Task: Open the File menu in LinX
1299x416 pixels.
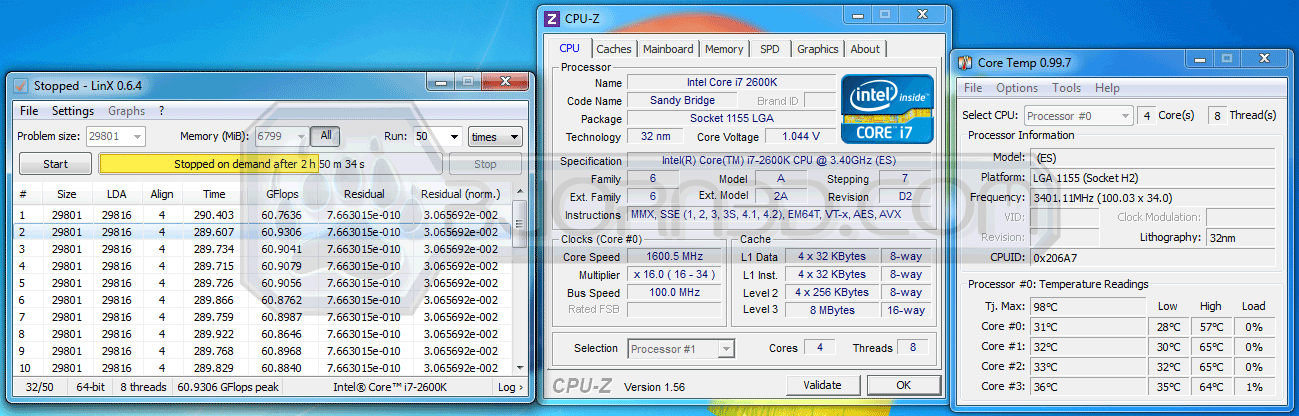Action: click(29, 111)
